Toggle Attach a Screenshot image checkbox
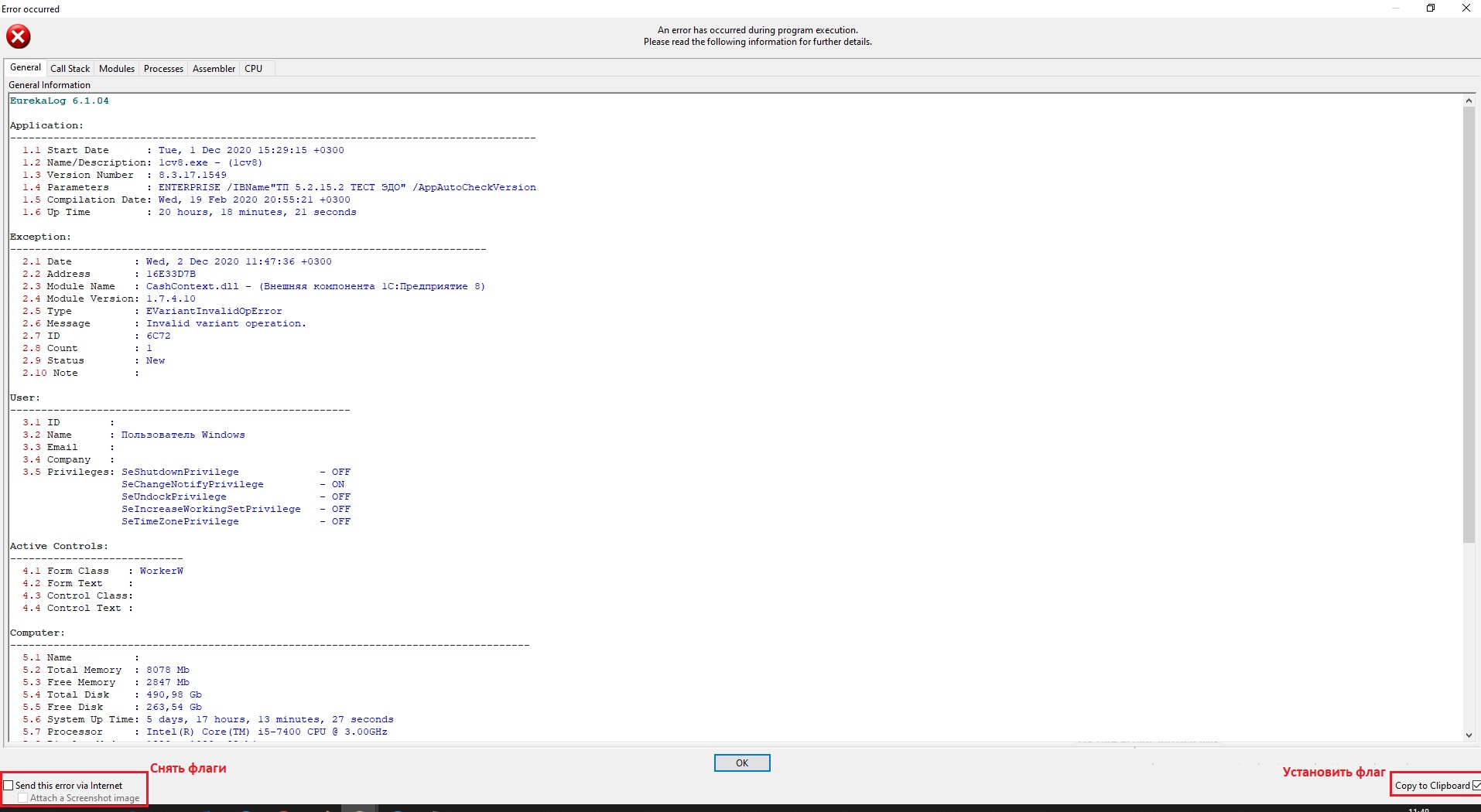1481x812 pixels. (x=23, y=798)
